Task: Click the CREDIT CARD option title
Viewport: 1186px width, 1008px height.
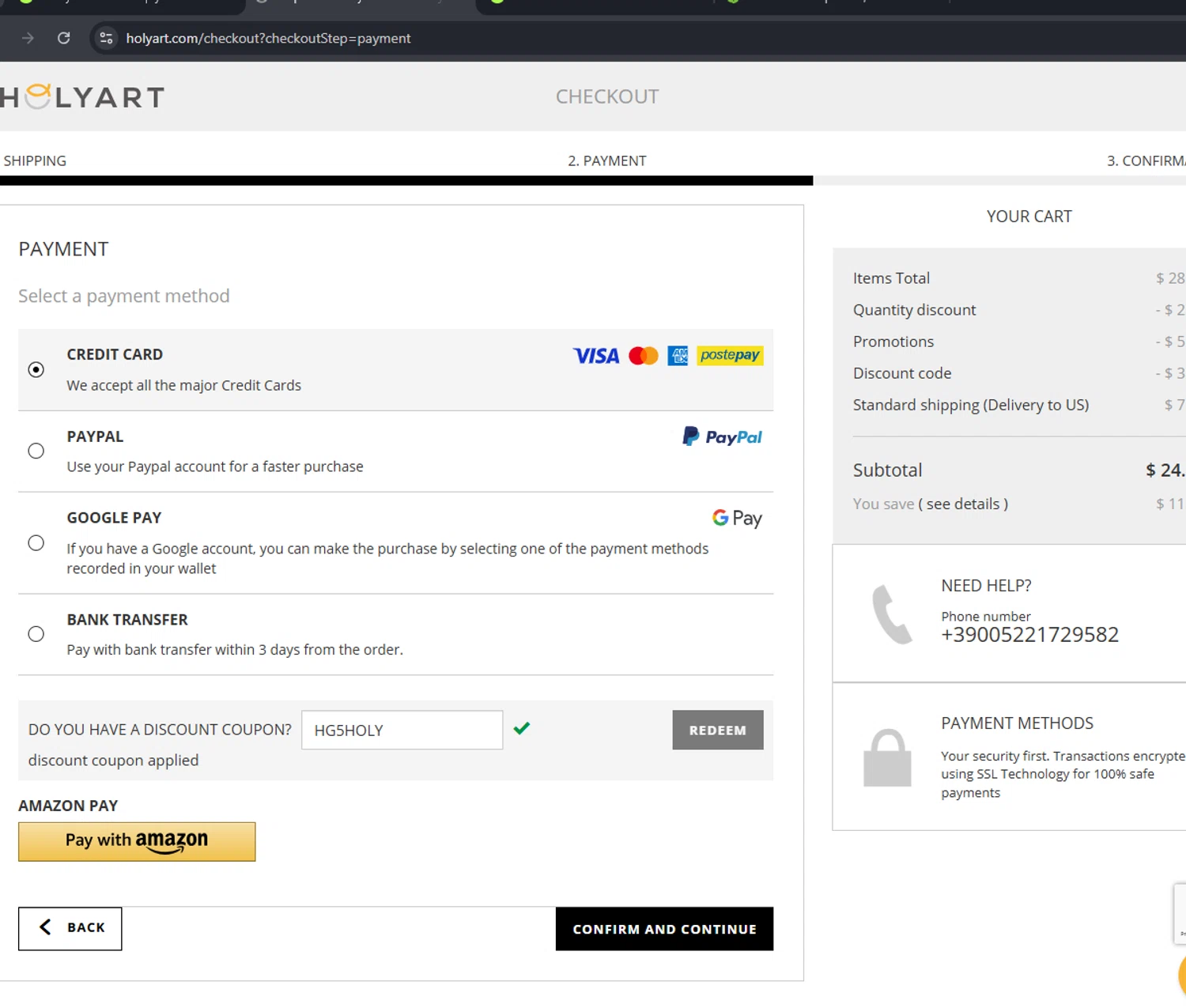Action: pos(115,354)
